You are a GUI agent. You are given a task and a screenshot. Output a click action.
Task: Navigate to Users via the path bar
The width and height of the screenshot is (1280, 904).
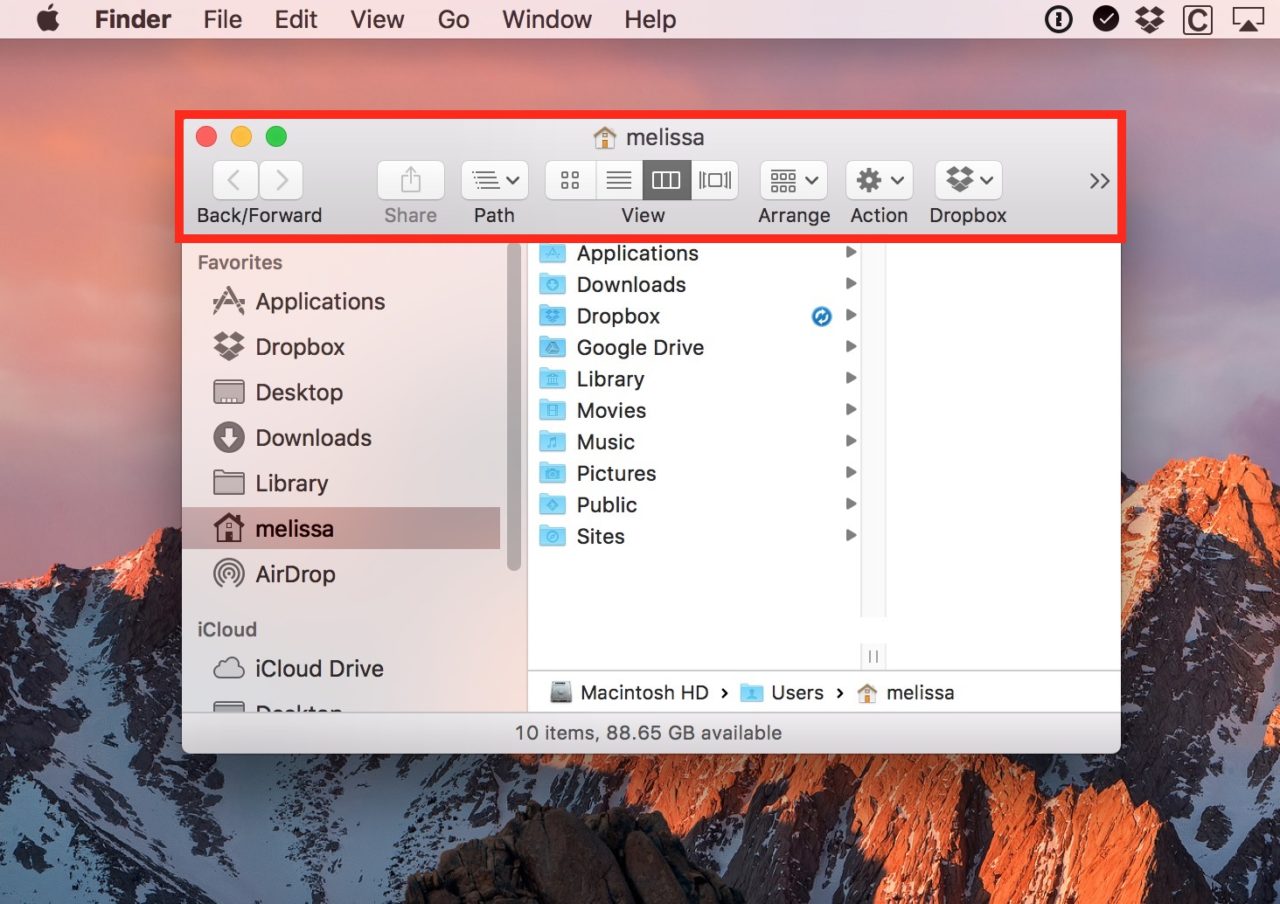[x=797, y=692]
